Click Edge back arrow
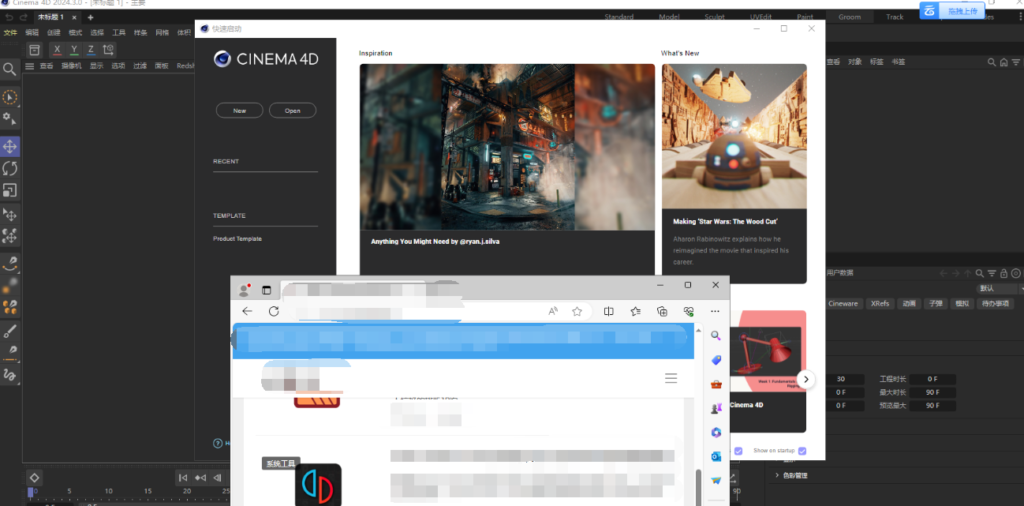The height and width of the screenshot is (506, 1024). click(247, 311)
